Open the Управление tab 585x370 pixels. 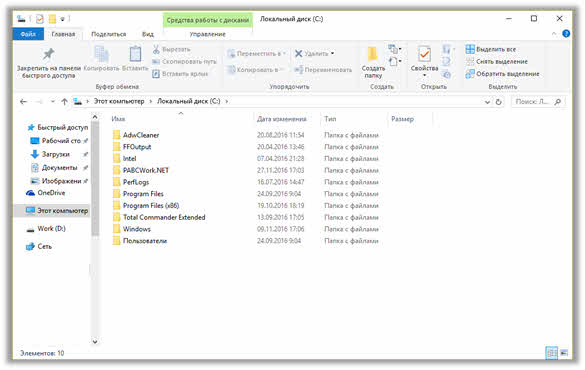(x=207, y=34)
